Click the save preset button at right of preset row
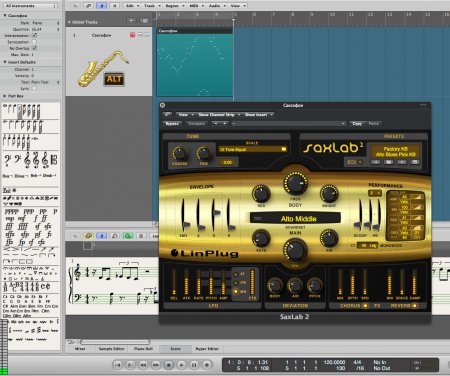The image size is (450, 376). 415,162
